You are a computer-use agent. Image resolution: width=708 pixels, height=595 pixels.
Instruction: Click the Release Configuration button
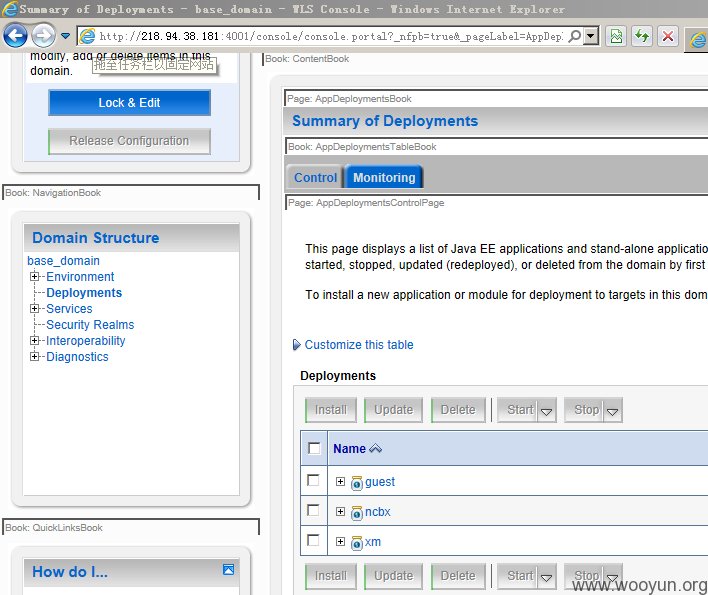coord(129,141)
